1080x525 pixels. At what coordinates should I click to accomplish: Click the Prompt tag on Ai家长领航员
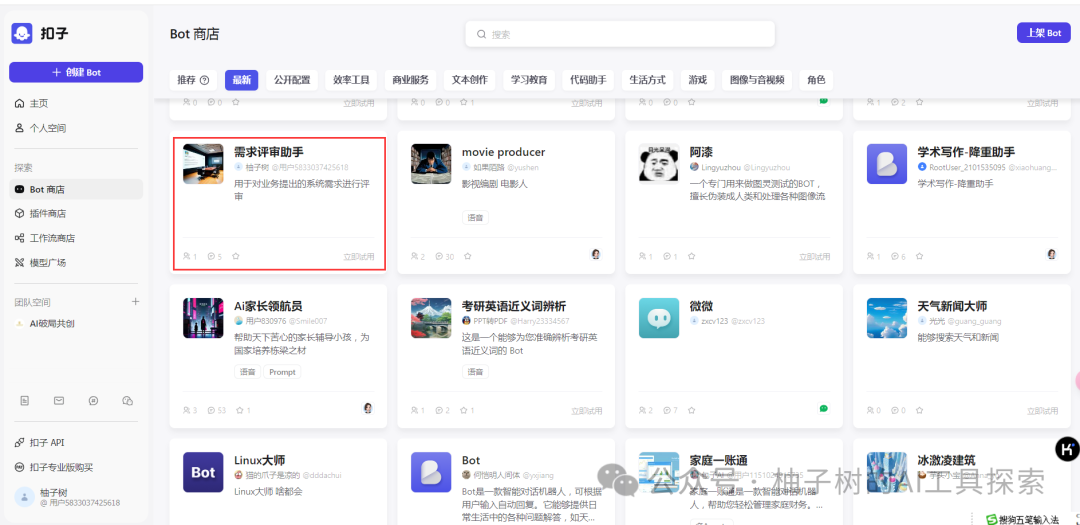[x=282, y=372]
